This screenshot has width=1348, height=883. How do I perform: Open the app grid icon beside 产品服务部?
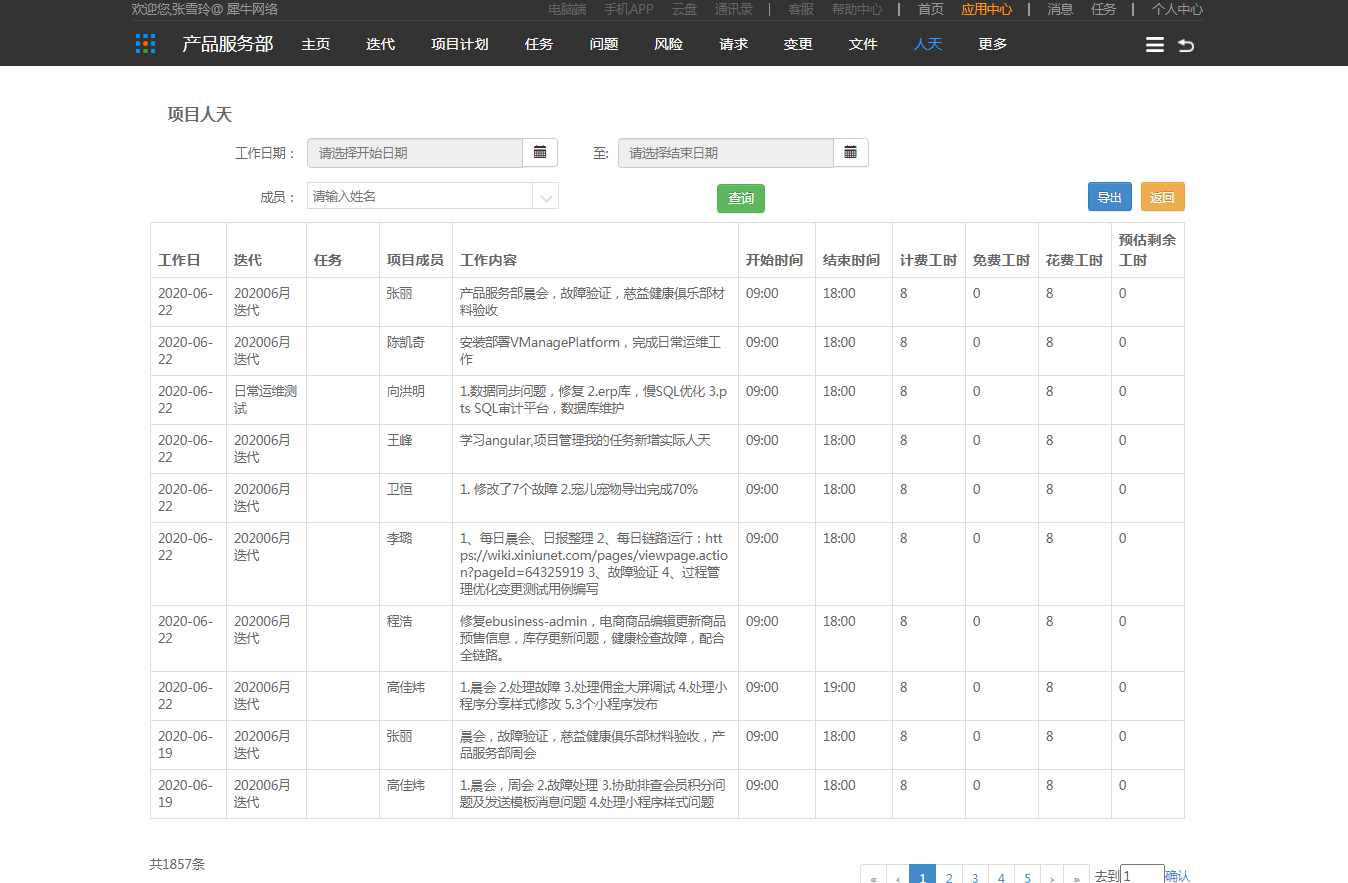pyautogui.click(x=146, y=44)
